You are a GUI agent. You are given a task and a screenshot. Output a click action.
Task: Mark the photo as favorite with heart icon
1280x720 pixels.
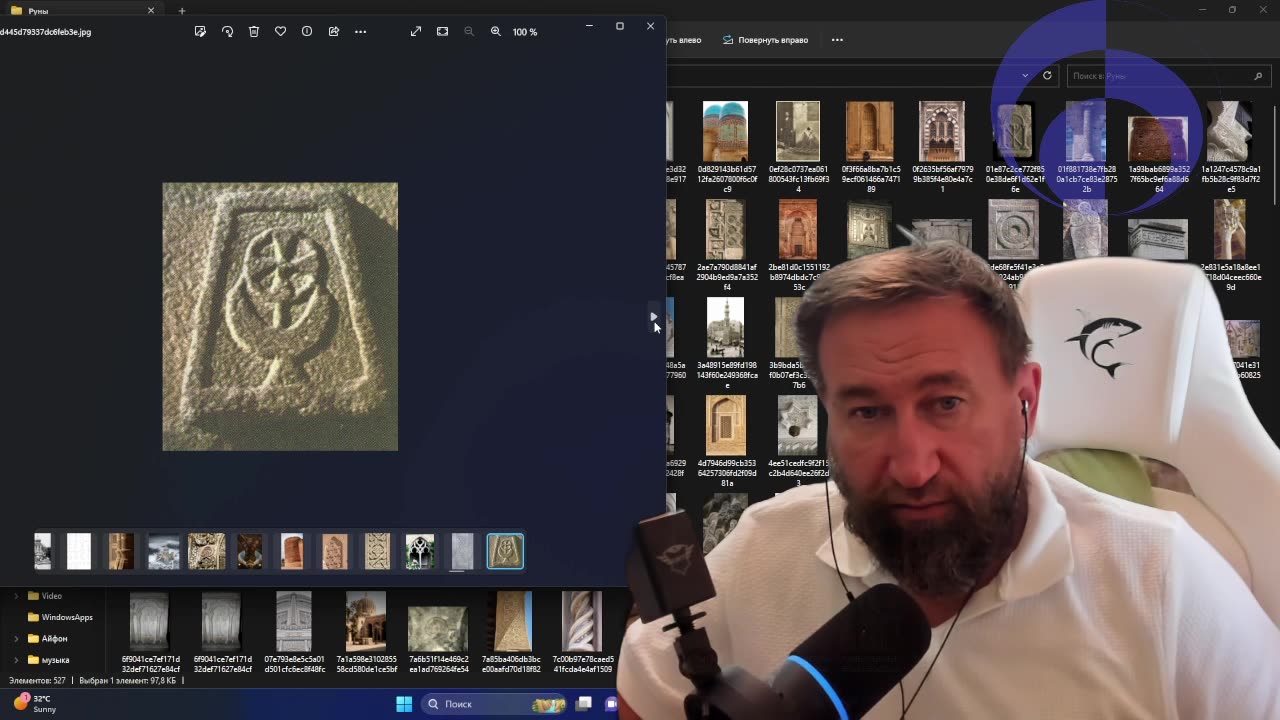[x=280, y=32]
